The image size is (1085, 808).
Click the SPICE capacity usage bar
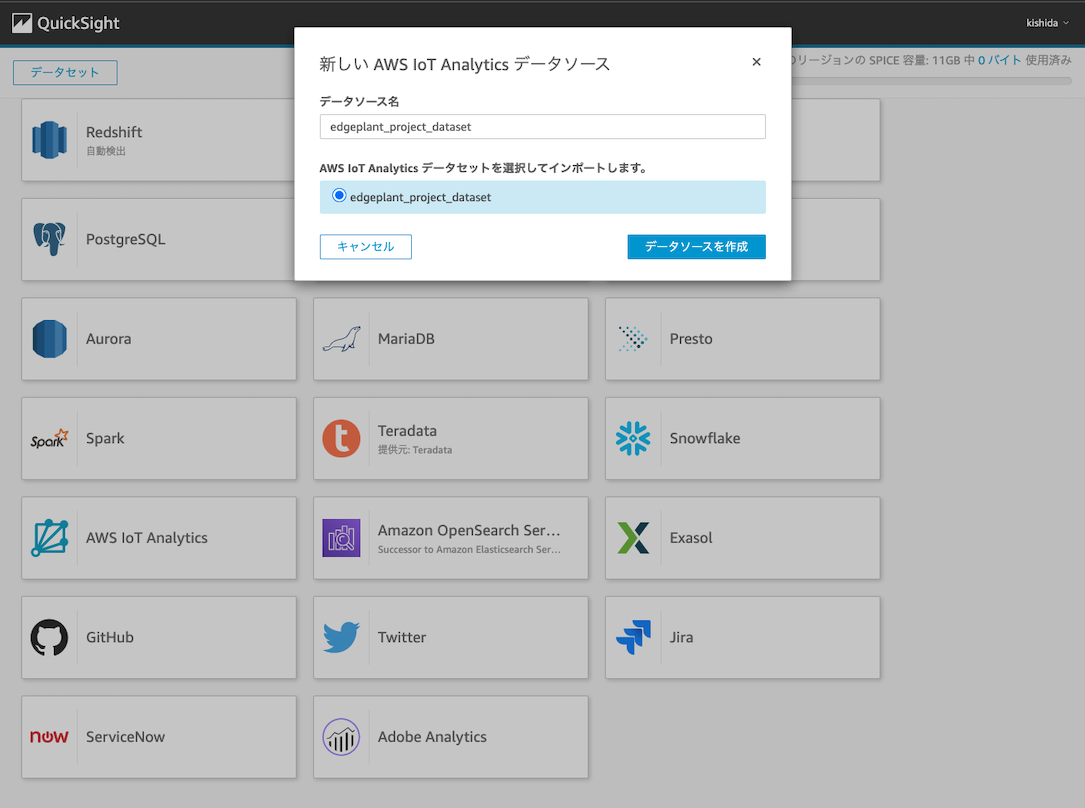pyautogui.click(x=931, y=81)
